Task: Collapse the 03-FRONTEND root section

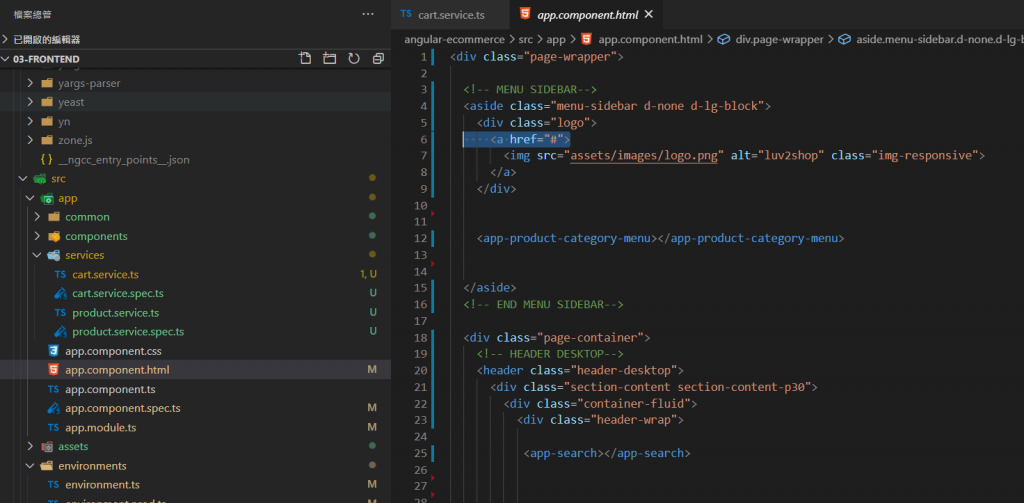Action: (40, 59)
